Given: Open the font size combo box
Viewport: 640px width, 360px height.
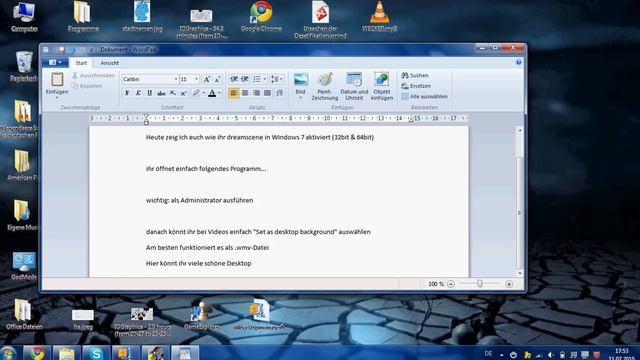Looking at the screenshot, I should point(189,79).
